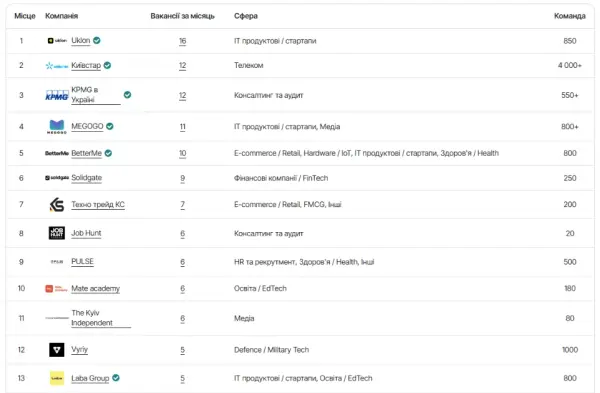Image resolution: width=600 pixels, height=393 pixels.
Task: Click the Освіта / EdTech cell in the Mate academy row
Action: pos(260,289)
